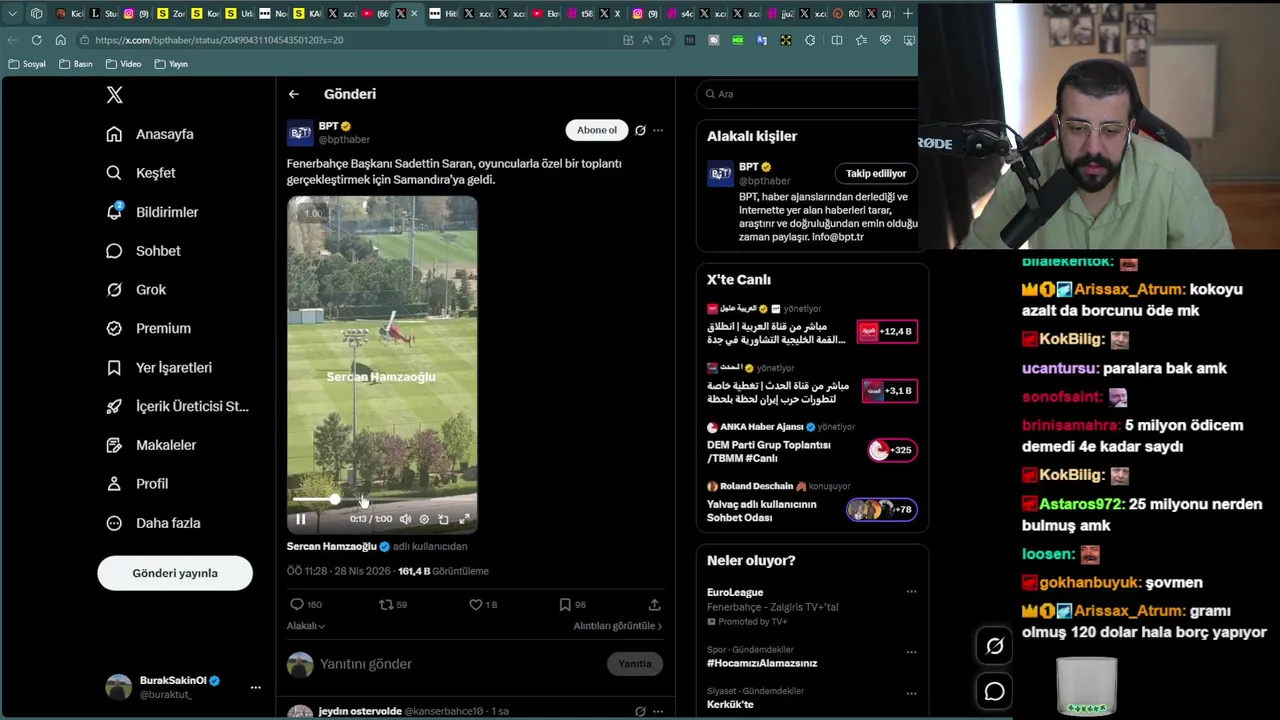Image resolution: width=1280 pixels, height=720 pixels.
Task: Open a new browser tab
Action: pos(908,14)
